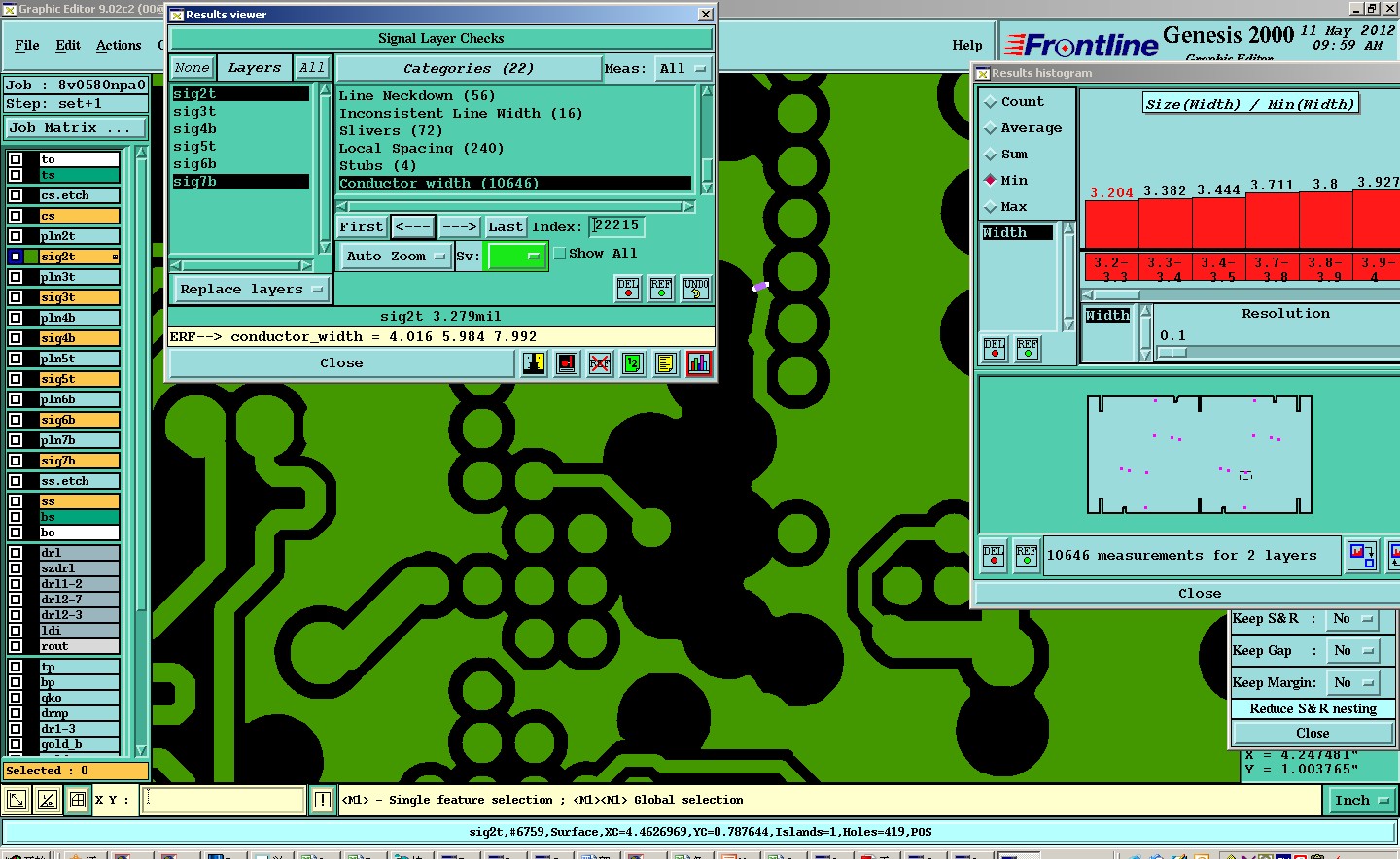The height and width of the screenshot is (859, 1400).
Task: Click the yellow notes report icon
Action: point(666,363)
